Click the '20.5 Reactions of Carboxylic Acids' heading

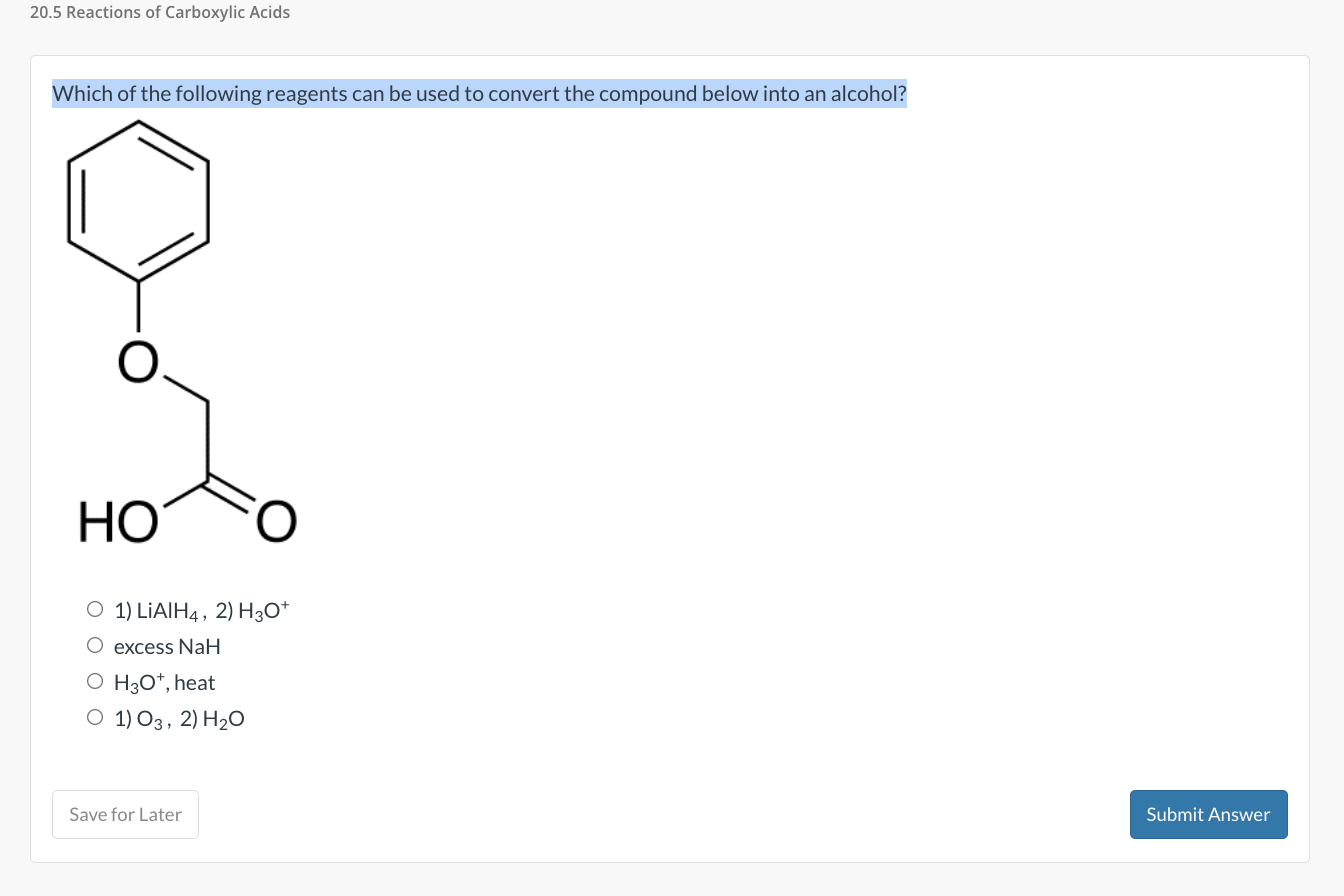click(x=160, y=12)
